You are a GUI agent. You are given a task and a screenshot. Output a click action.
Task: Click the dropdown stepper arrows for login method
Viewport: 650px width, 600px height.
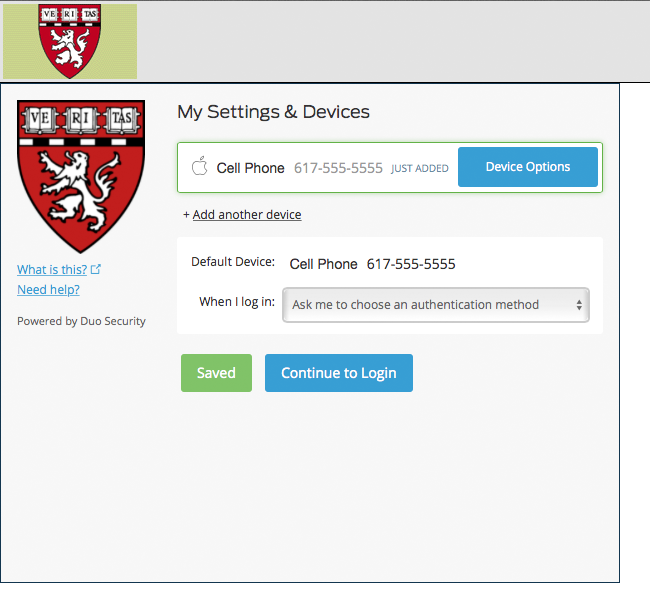point(579,305)
